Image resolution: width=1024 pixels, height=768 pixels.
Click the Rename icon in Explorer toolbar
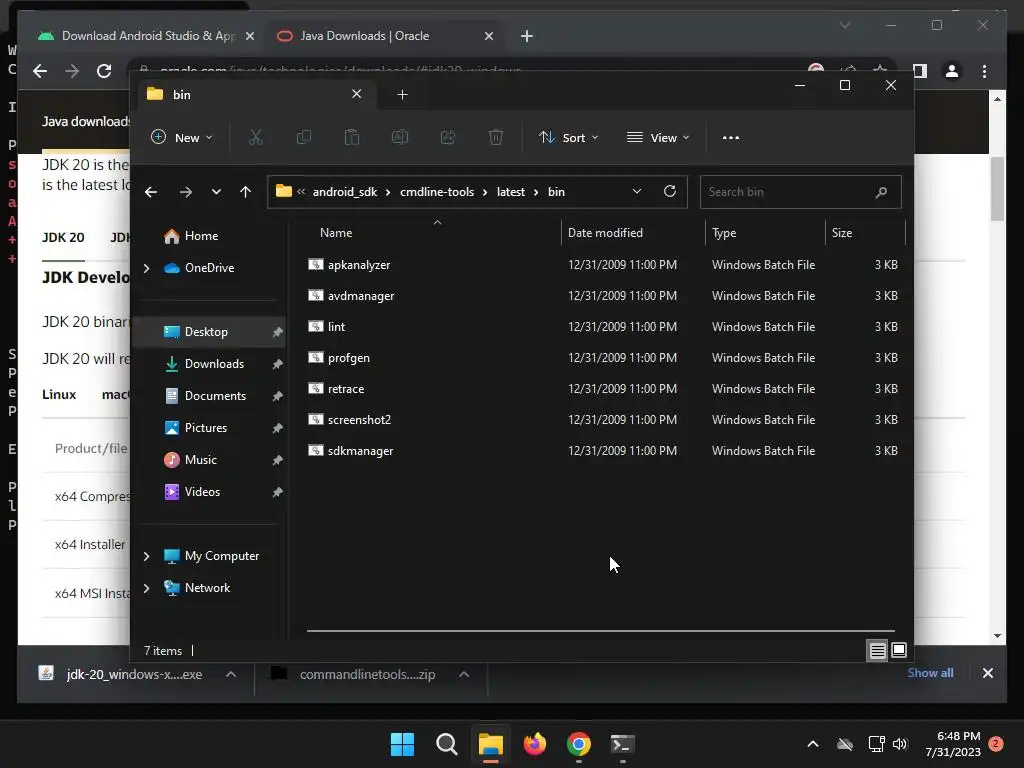(400, 137)
